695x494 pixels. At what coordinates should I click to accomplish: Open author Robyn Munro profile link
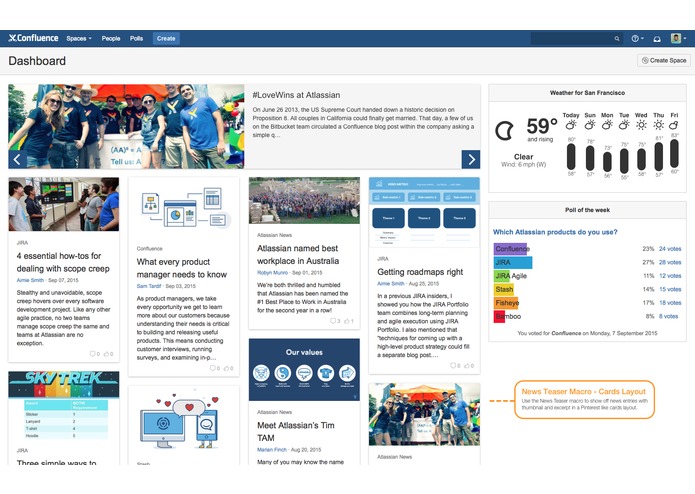tap(272, 273)
